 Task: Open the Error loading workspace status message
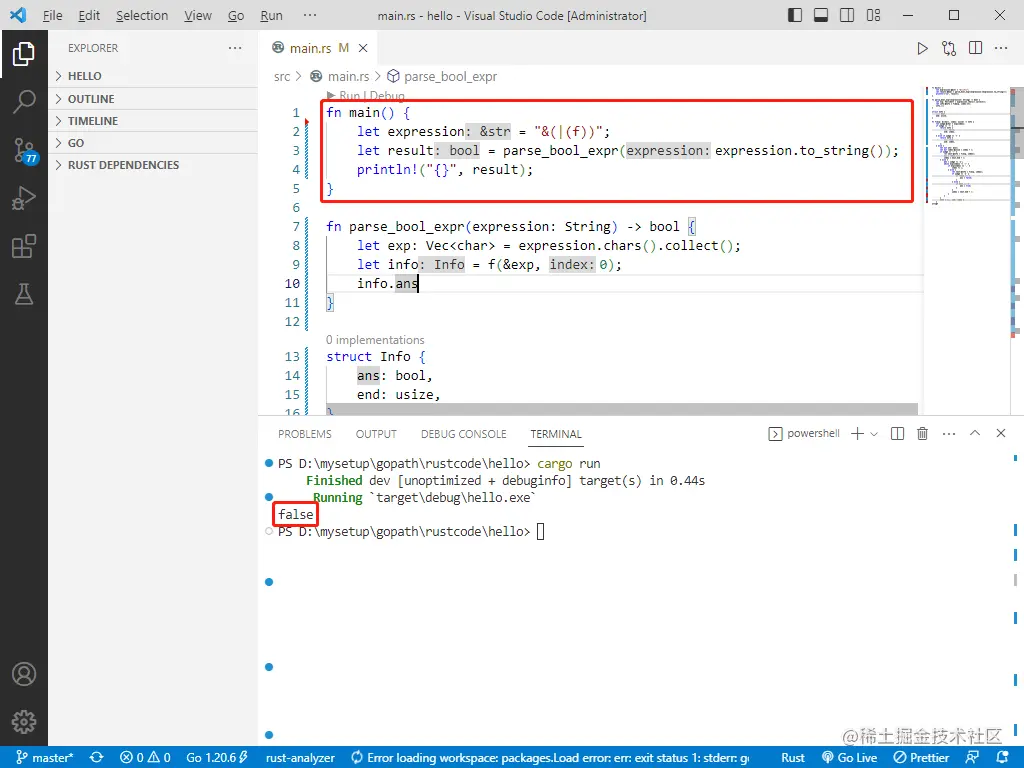pos(551,758)
